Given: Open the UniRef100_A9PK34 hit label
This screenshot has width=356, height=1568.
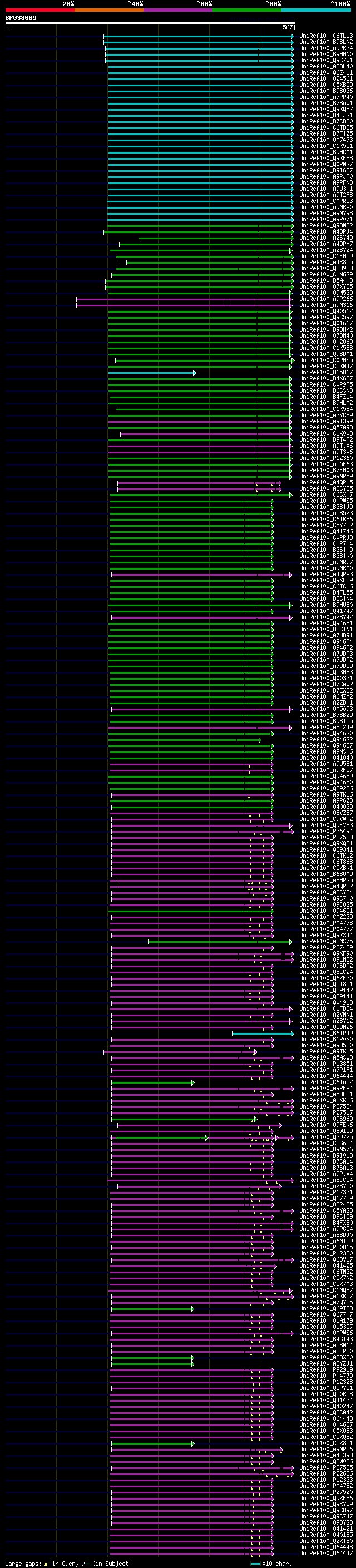Looking at the screenshot, I should 325,48.
